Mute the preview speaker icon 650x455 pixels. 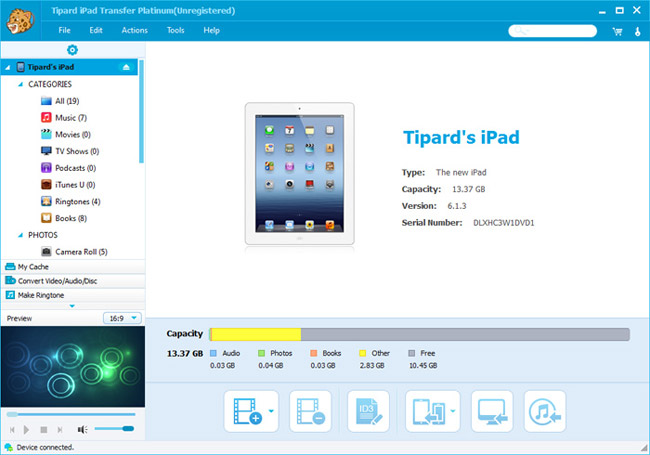(x=82, y=429)
